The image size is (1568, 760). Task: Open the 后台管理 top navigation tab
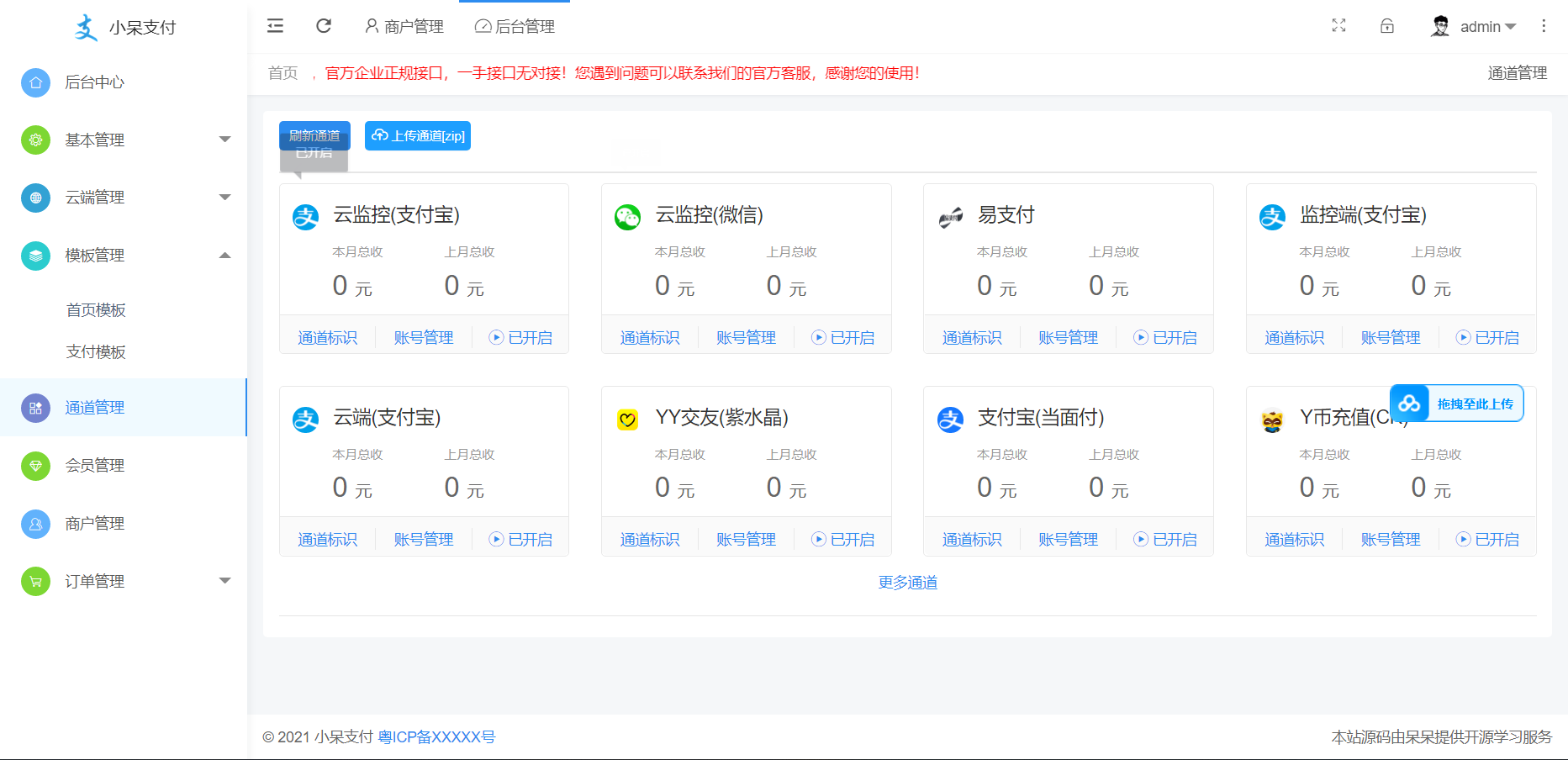point(515,26)
